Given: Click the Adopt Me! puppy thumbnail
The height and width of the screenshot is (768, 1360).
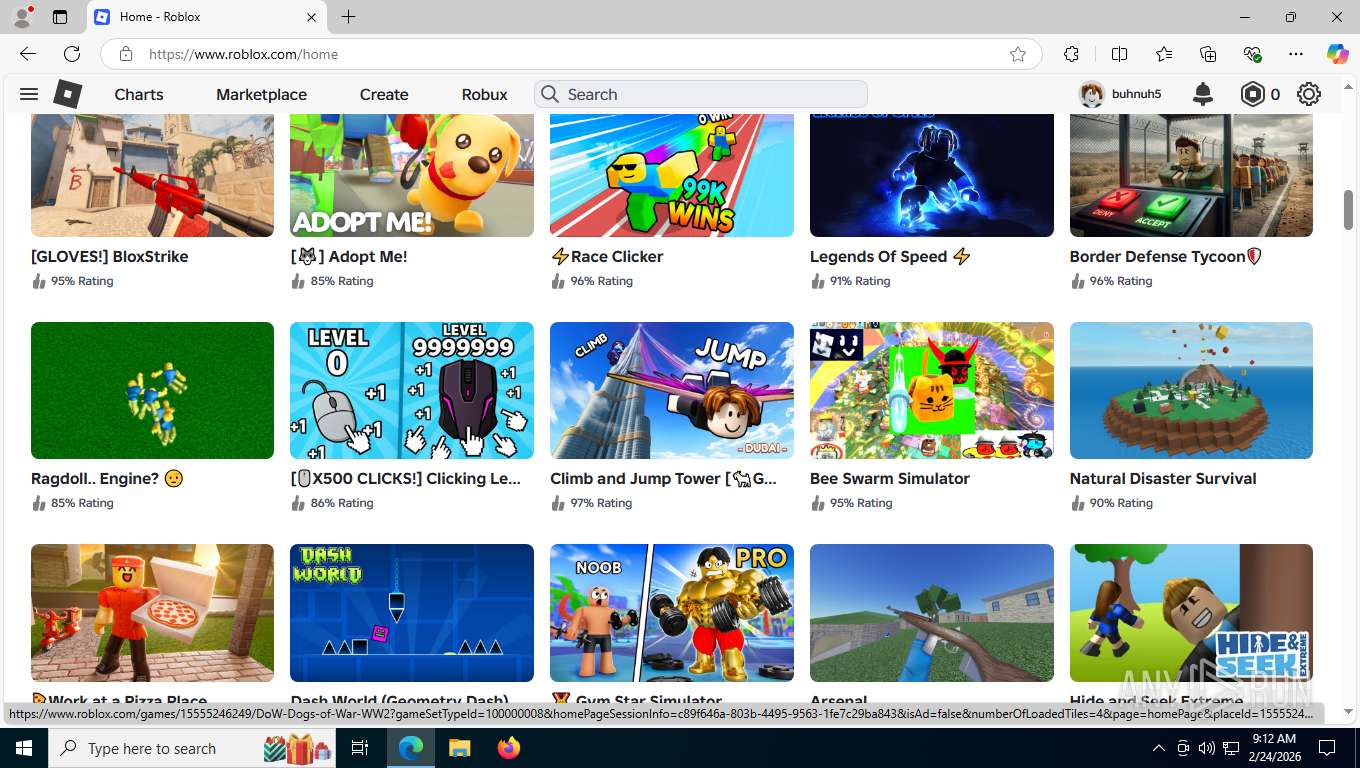Looking at the screenshot, I should pos(412,175).
